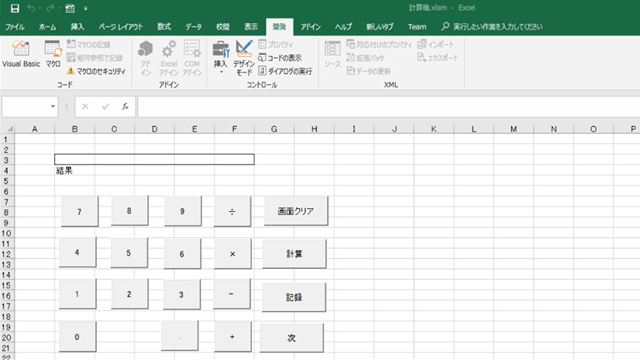This screenshot has height=360, width=640.
Task: Open the データ ribbon tab
Action: coord(193,27)
